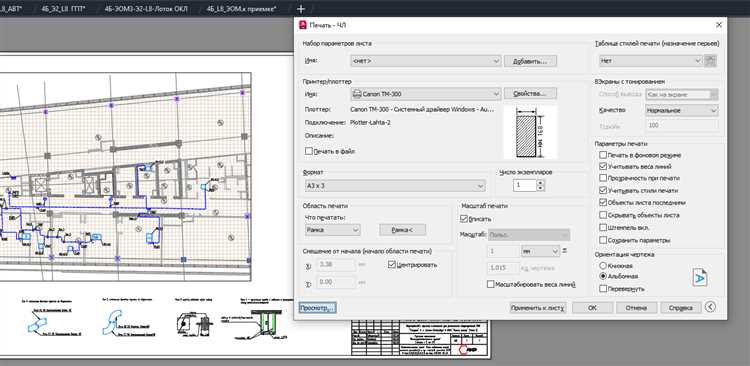Enable the Перевернуть checkbox
Viewport: 750px width, 366px height.
pos(603,289)
